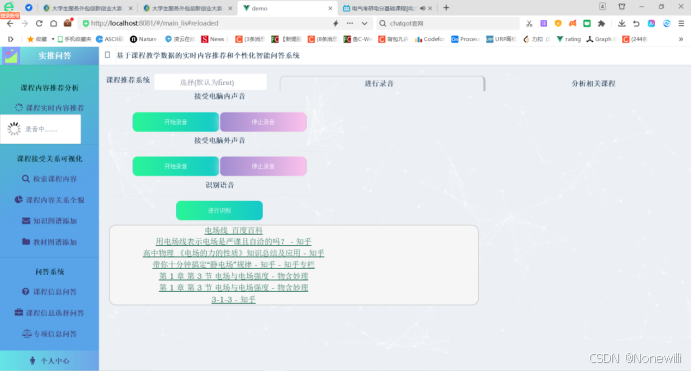This screenshot has height=372, width=692.
Task: Click the browser forward arrow
Action: pos(24,23)
